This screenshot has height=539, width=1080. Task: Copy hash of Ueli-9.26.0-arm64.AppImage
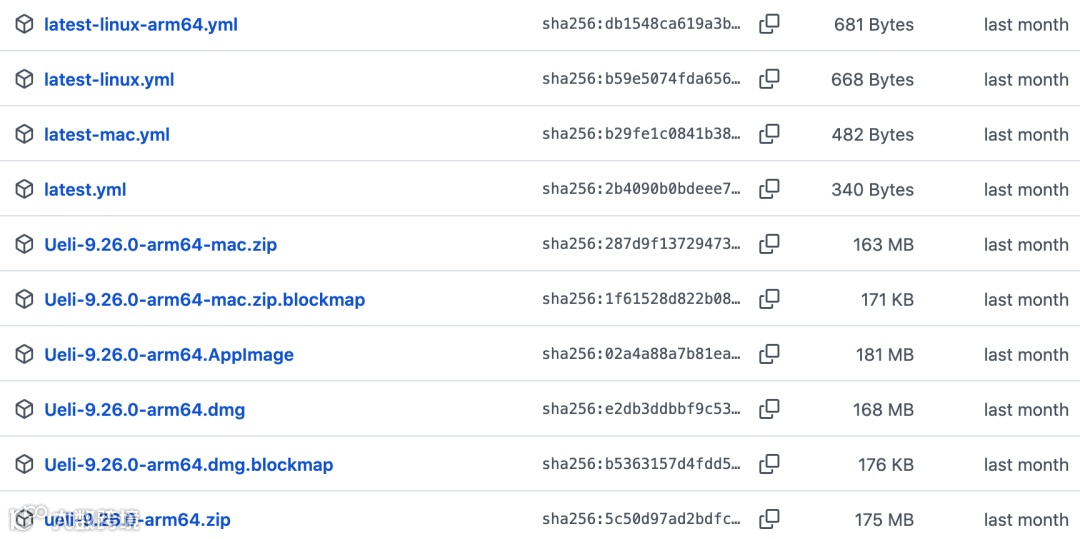[x=769, y=355]
